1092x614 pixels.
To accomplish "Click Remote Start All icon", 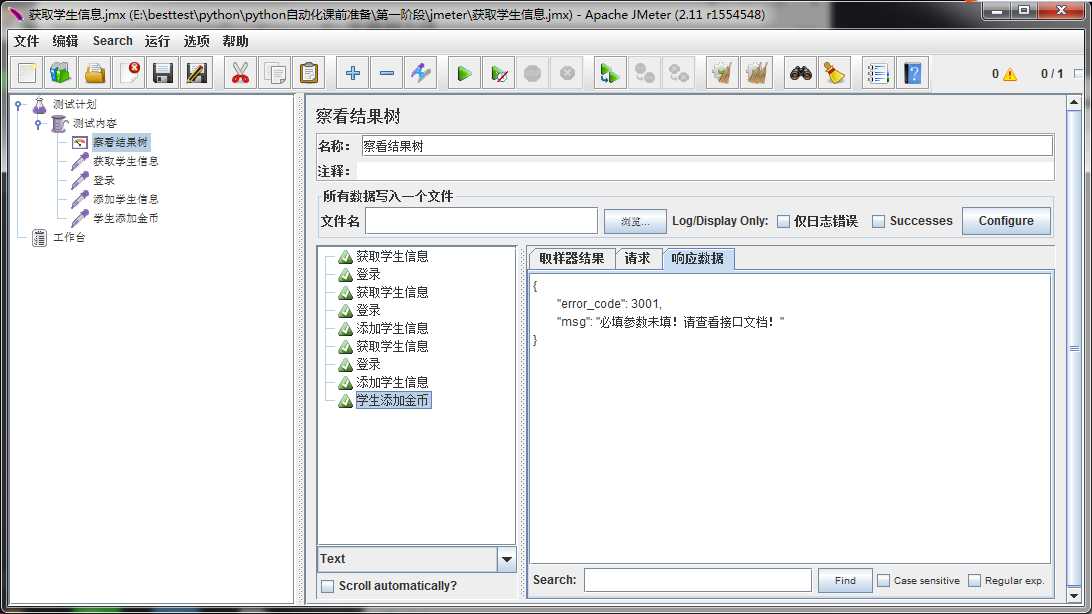I will (609, 73).
